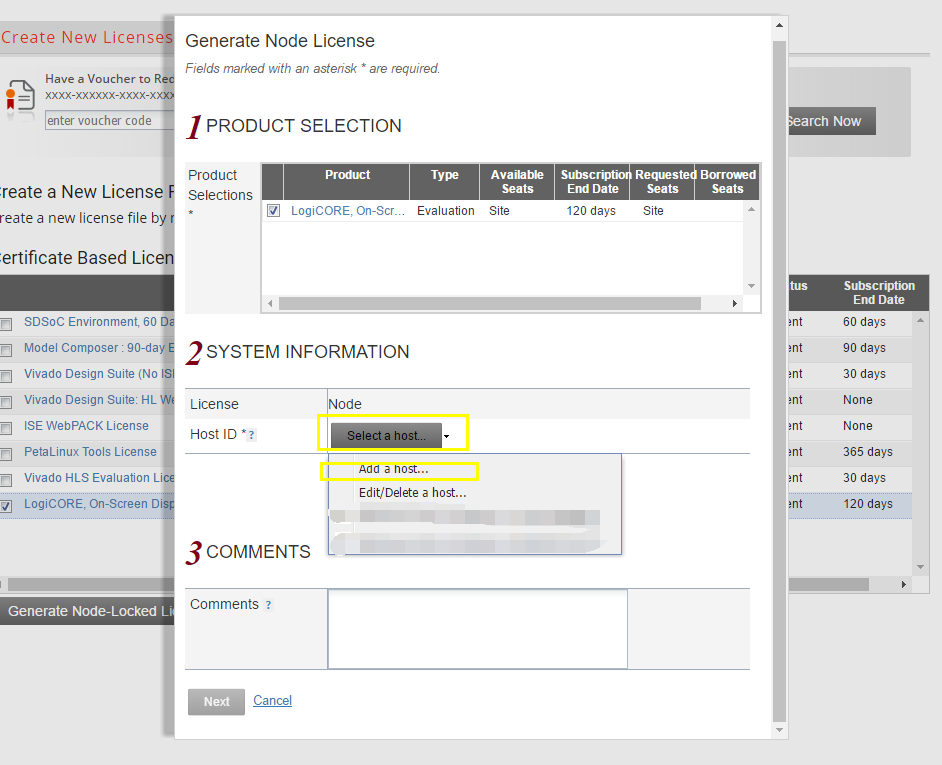Check the PetaLinux Tools License checkbox

(7, 452)
